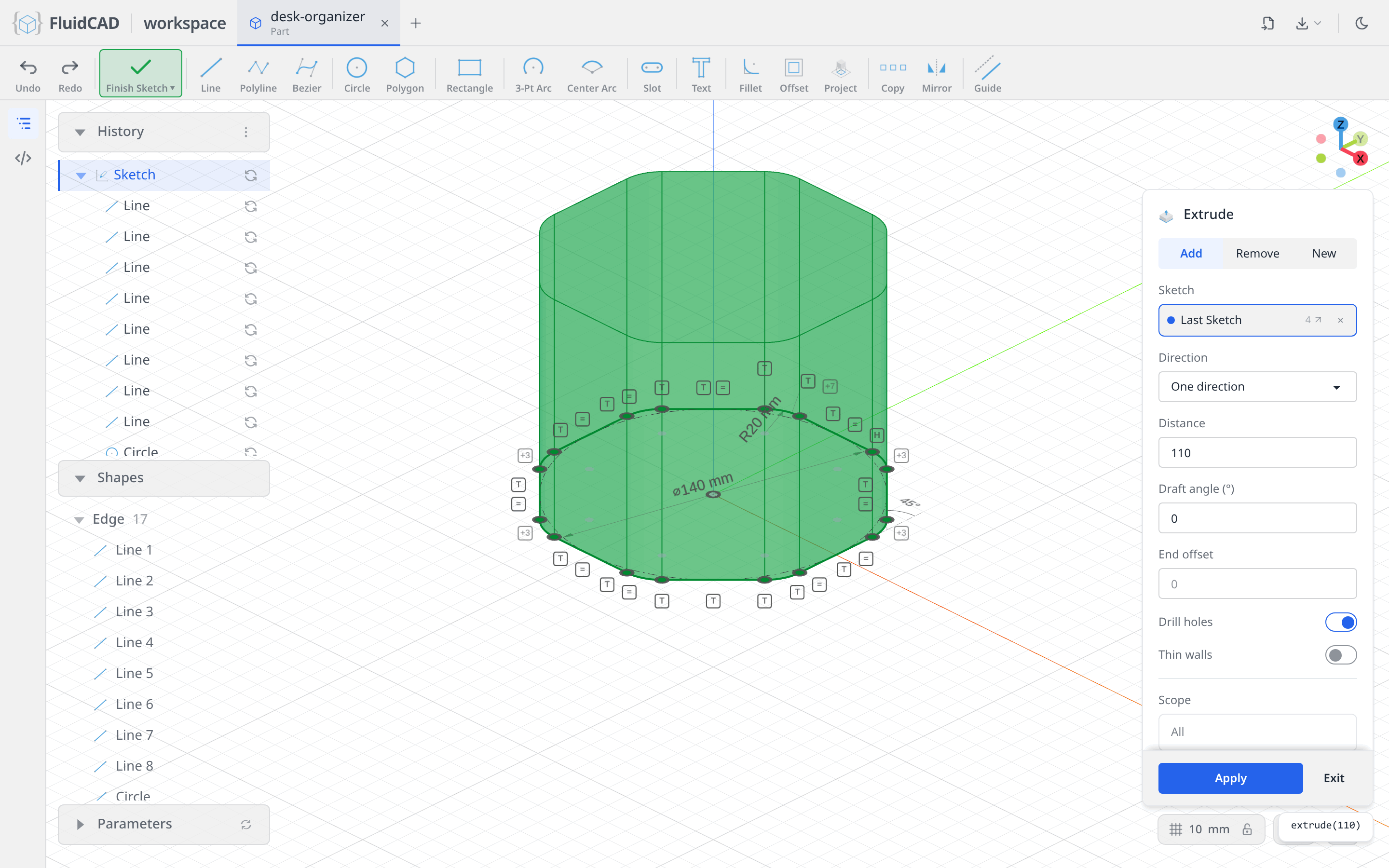Viewport: 1389px width, 868px height.
Task: Toggle the Thin walls switch
Action: [x=1341, y=655]
